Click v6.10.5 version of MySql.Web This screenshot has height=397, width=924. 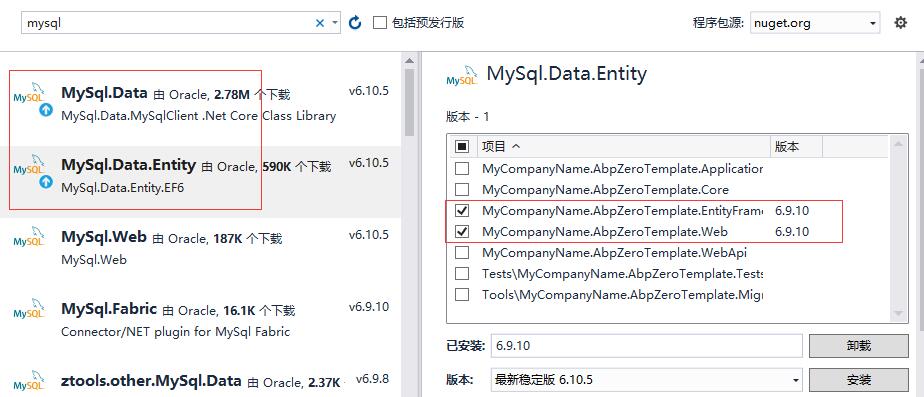coord(369,234)
